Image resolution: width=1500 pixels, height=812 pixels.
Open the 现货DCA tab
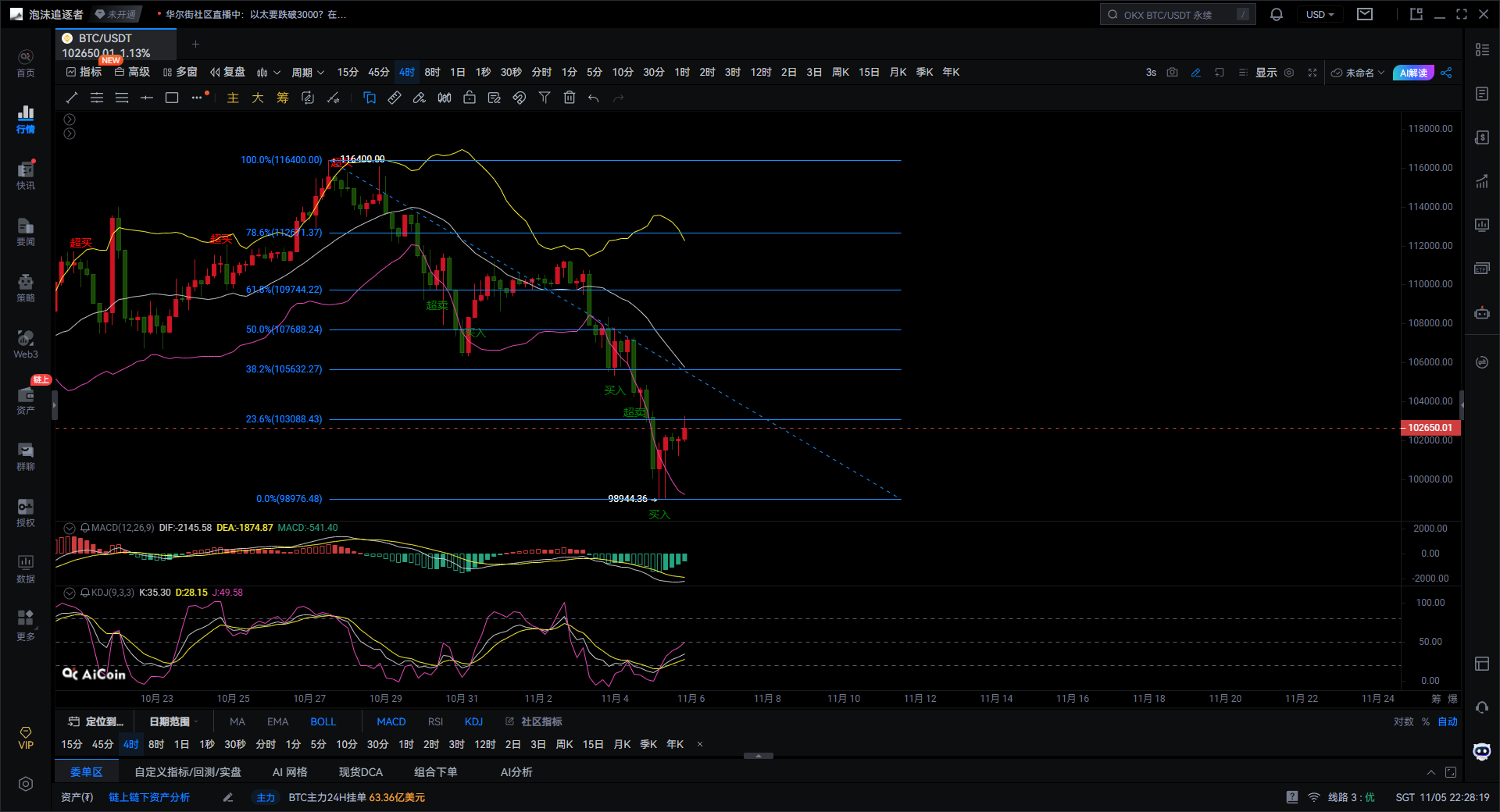coord(360,772)
